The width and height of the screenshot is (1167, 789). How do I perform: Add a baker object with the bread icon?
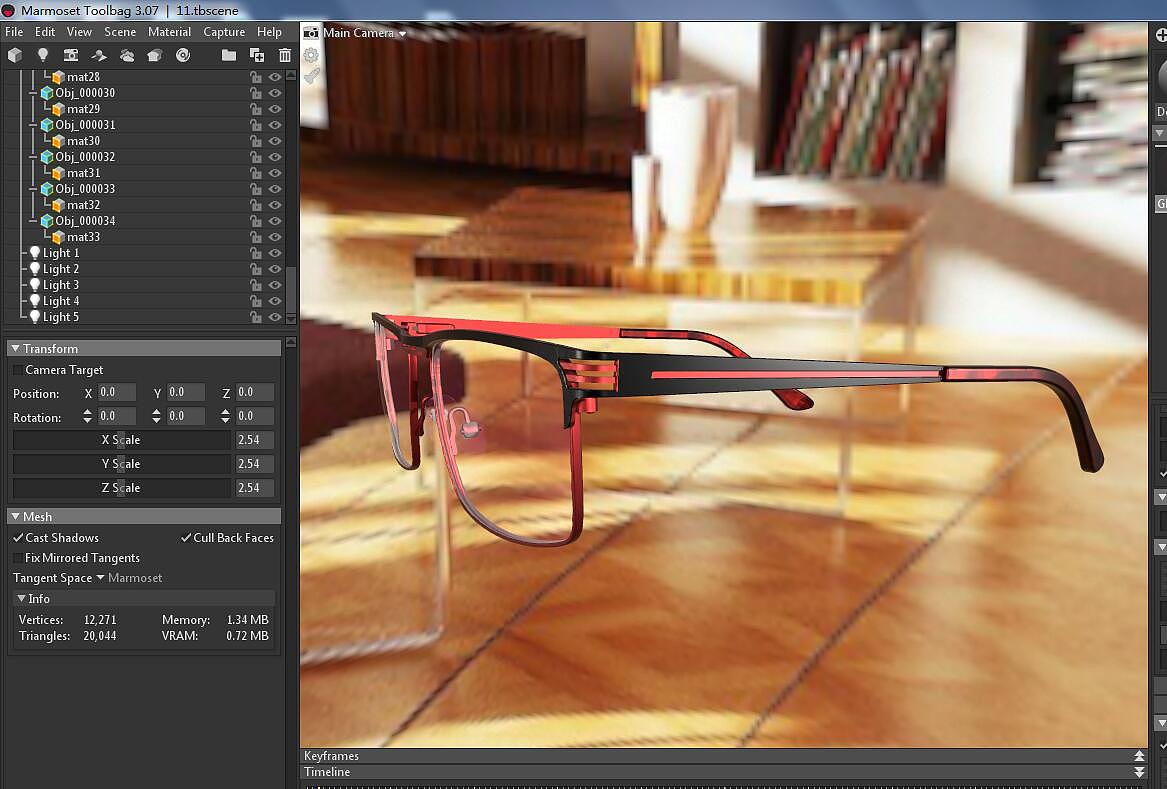(x=155, y=55)
